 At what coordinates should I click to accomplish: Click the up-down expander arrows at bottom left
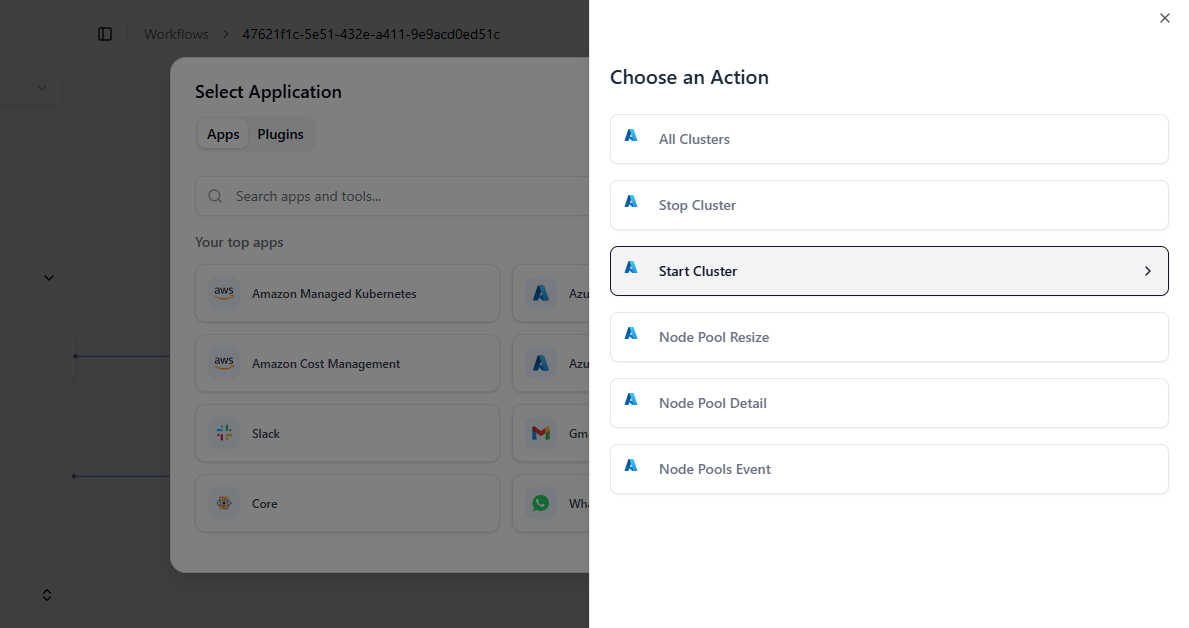46,595
